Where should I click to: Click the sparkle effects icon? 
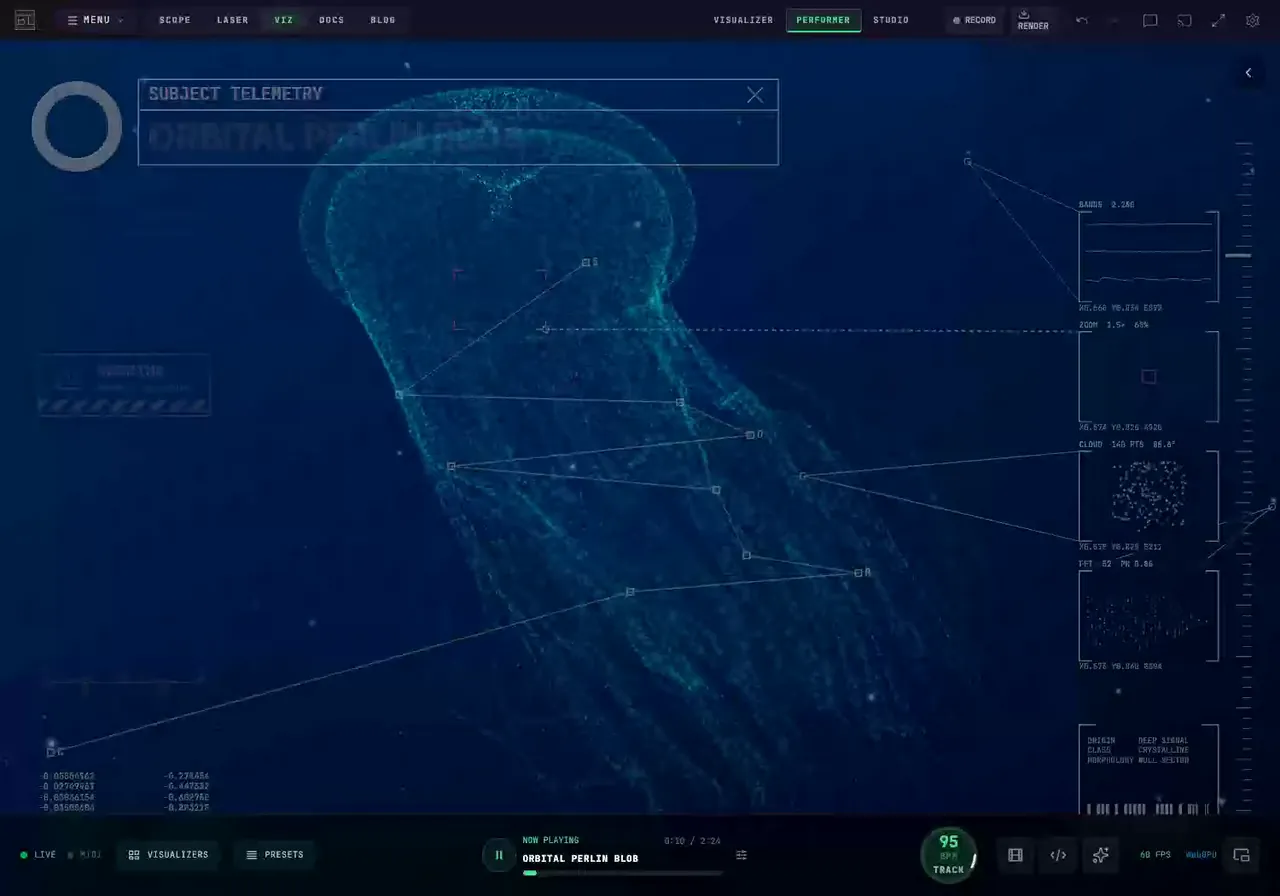tap(1101, 855)
